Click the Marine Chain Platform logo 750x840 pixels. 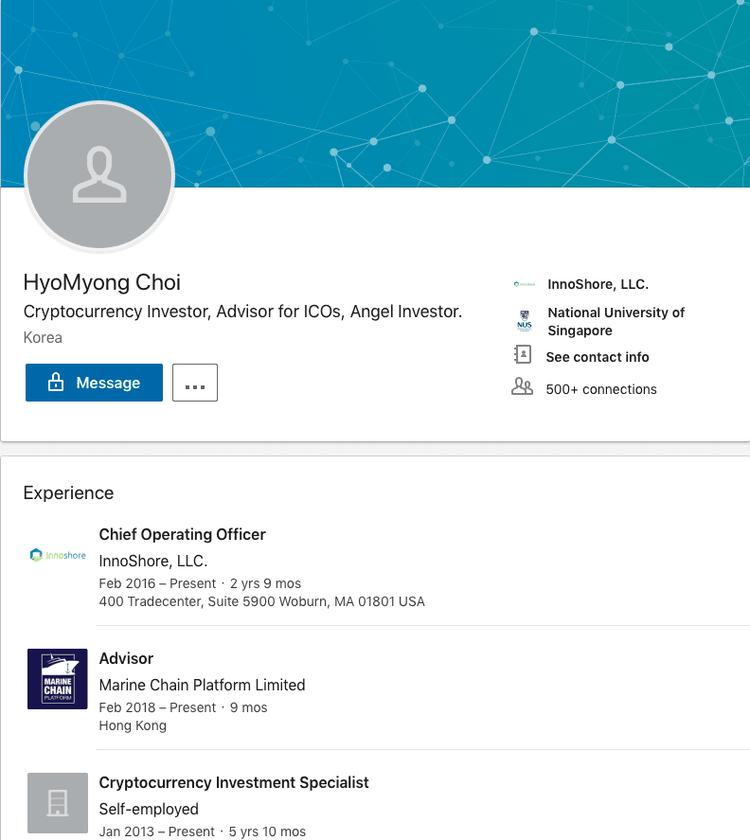[58, 679]
